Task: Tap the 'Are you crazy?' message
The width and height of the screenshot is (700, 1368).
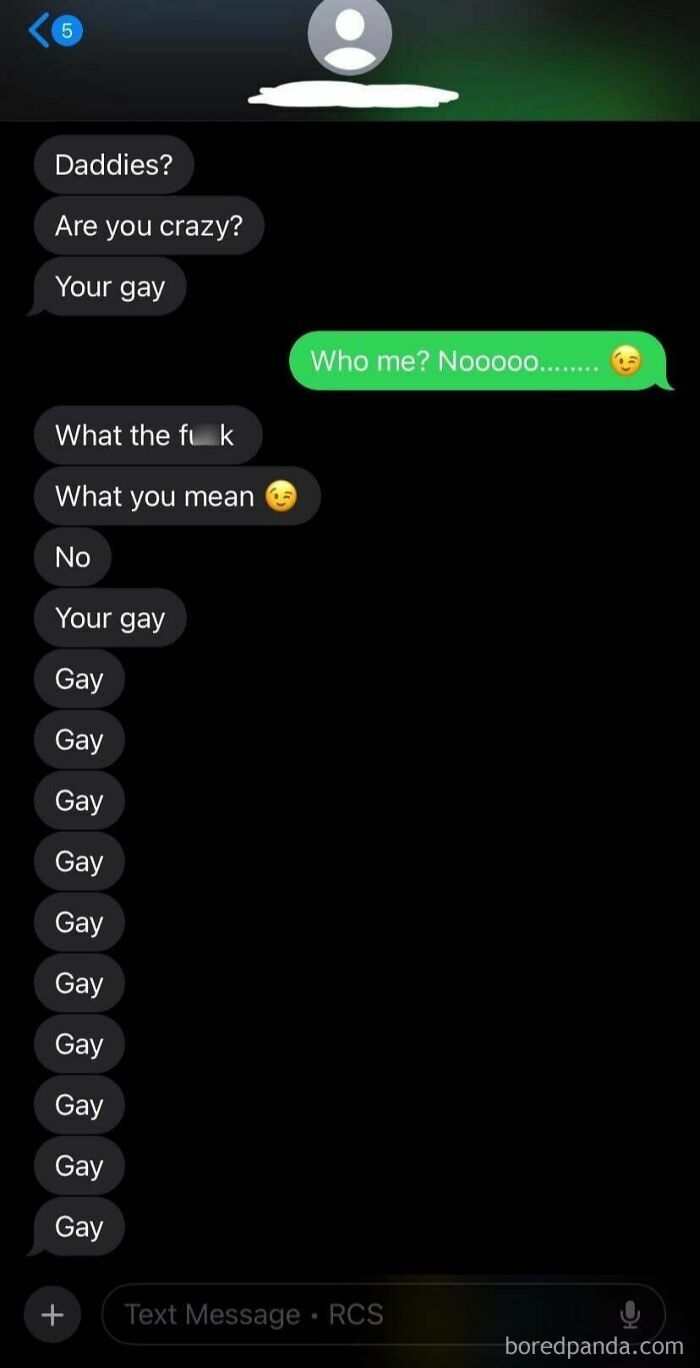Action: click(x=149, y=226)
